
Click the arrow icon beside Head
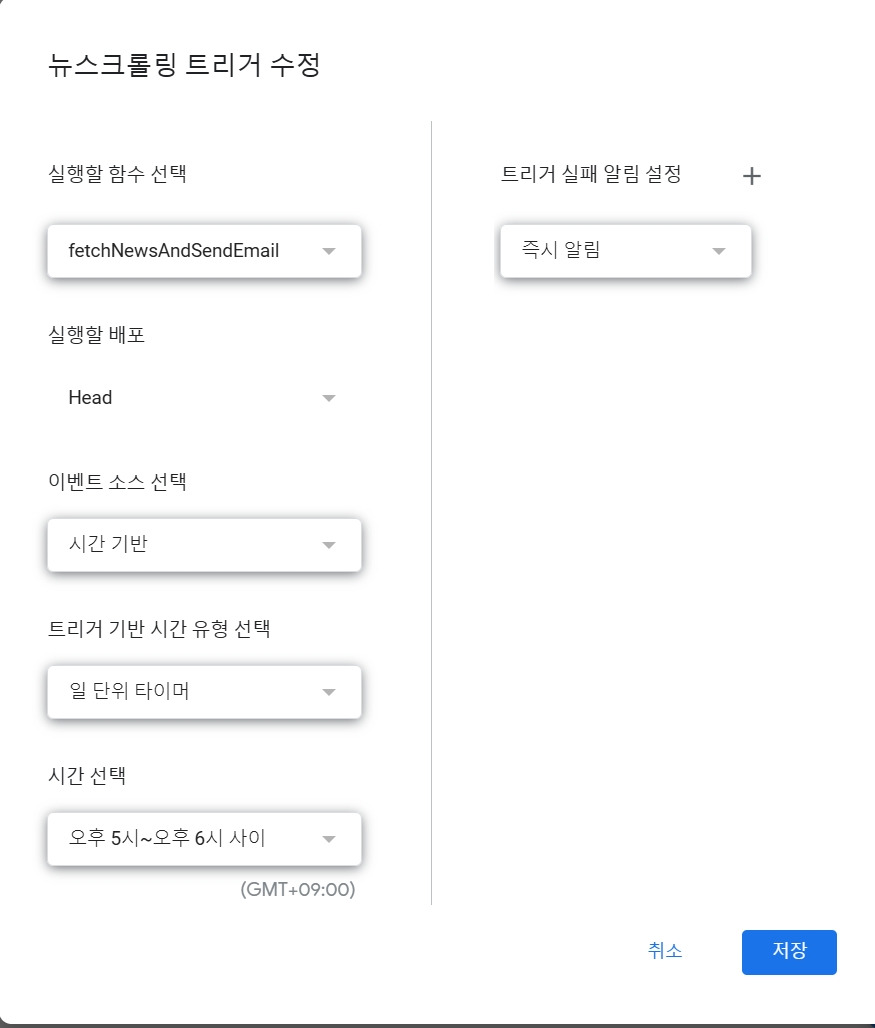329,398
